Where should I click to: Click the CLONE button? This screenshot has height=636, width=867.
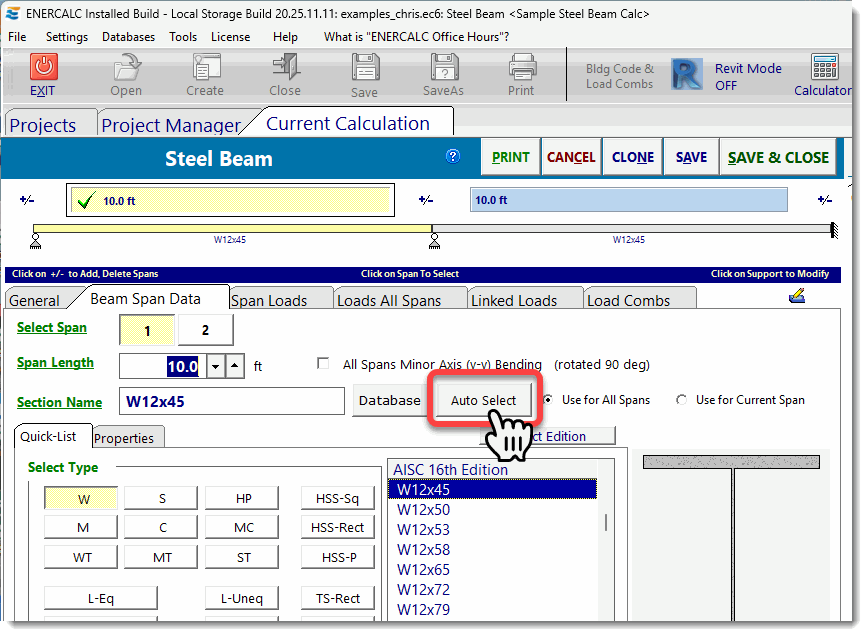(x=633, y=158)
